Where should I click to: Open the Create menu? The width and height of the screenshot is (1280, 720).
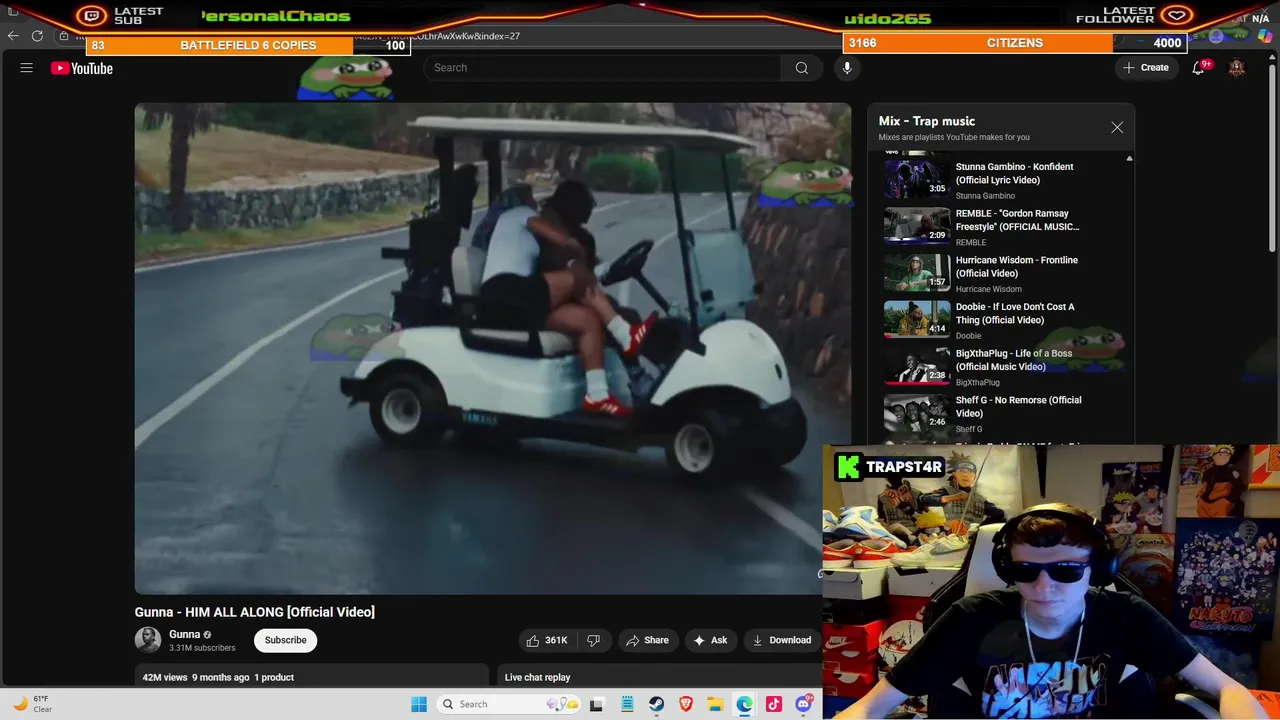pyautogui.click(x=1146, y=68)
